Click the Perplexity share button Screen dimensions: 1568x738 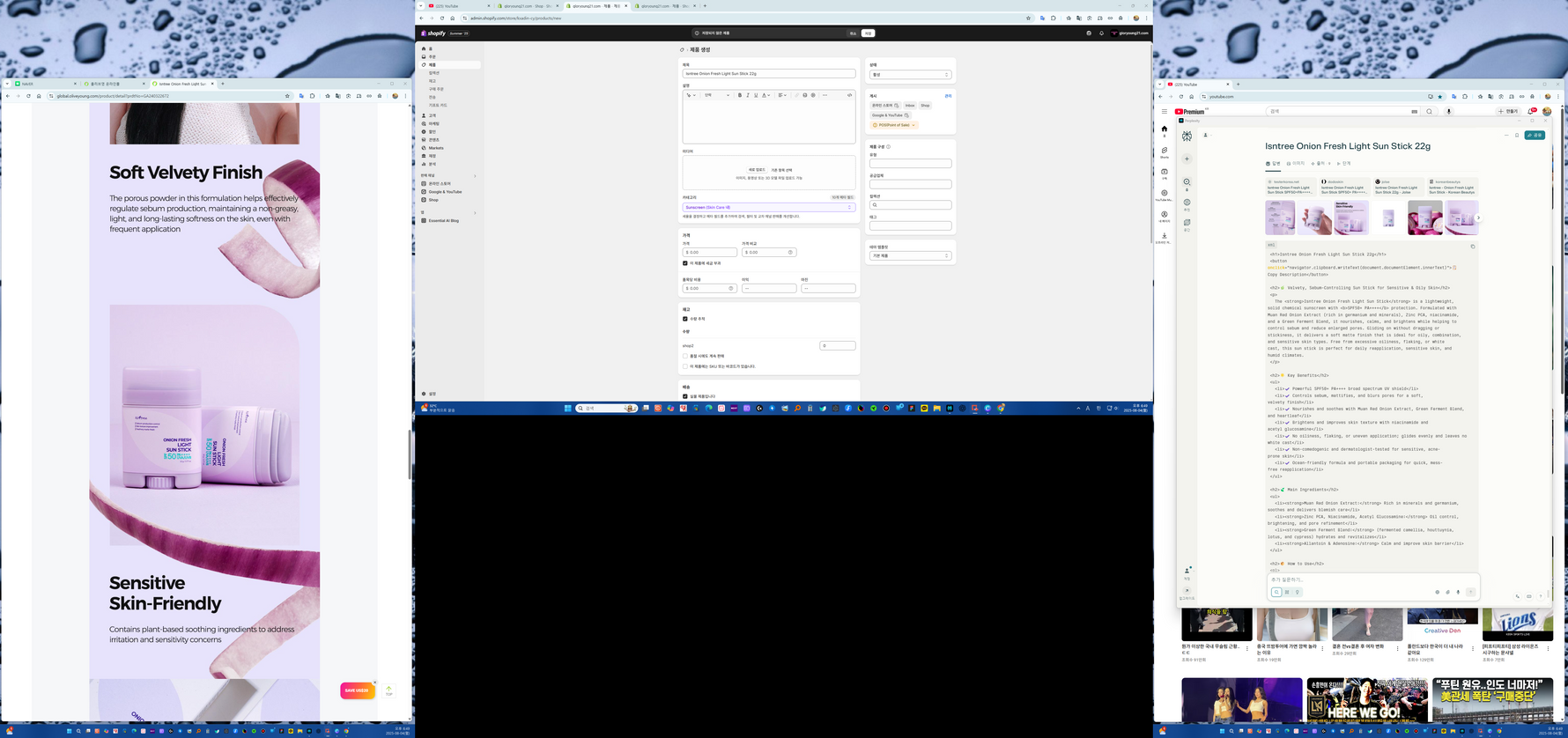pos(1535,136)
